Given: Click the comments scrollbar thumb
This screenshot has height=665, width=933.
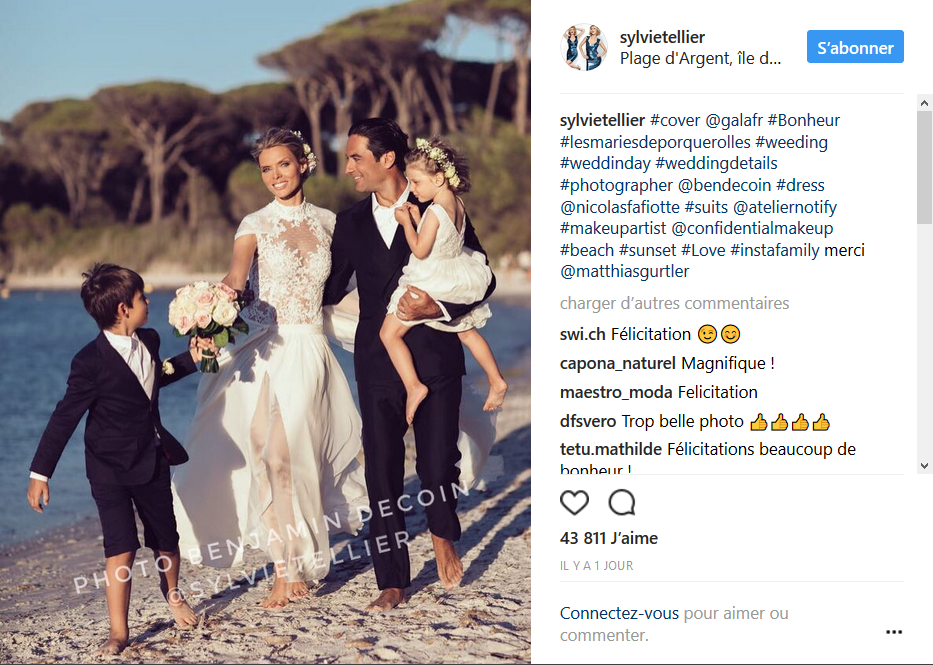Looking at the screenshot, I should coord(924,168).
